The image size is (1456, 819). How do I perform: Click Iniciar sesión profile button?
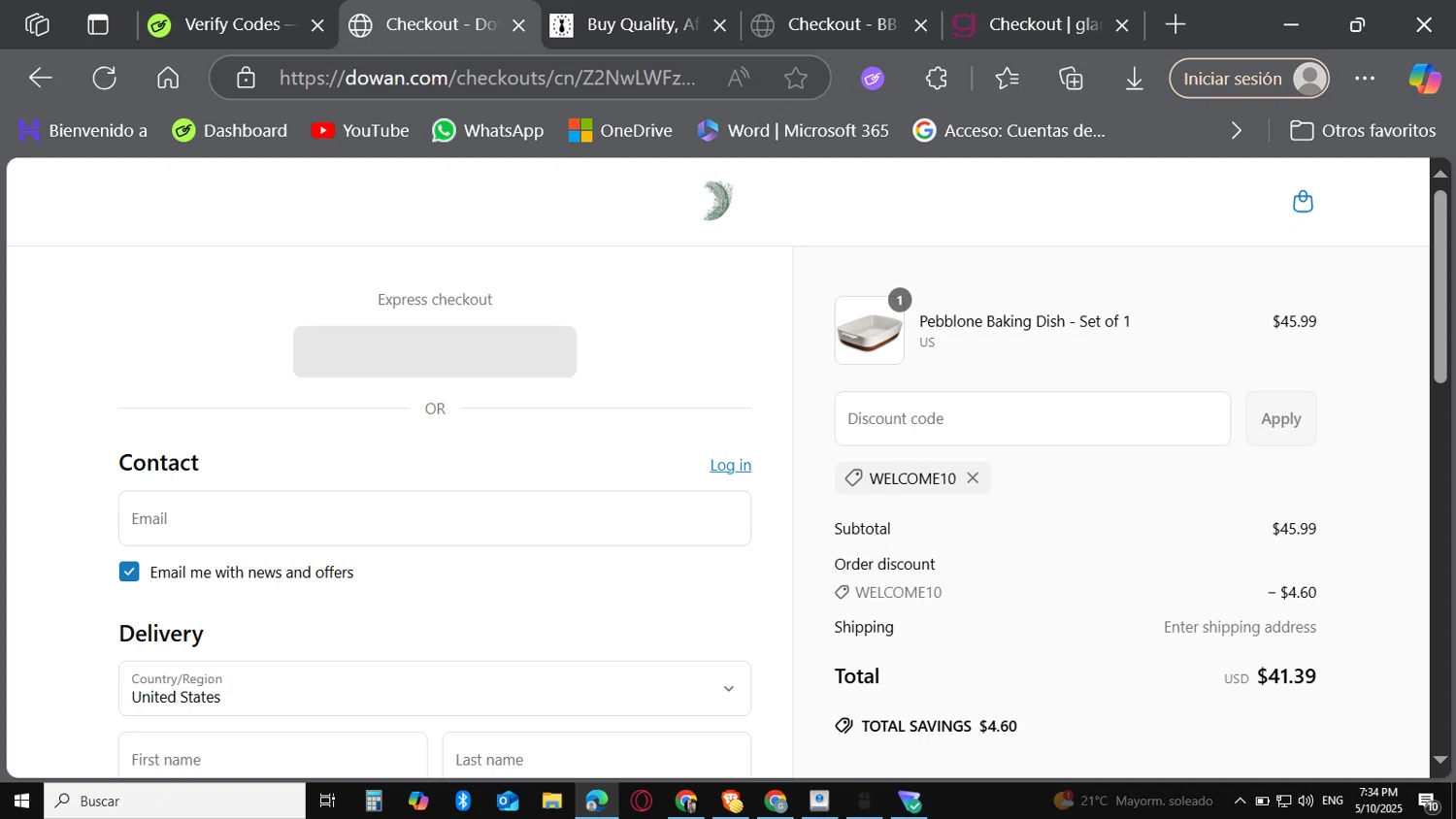[x=1250, y=79]
